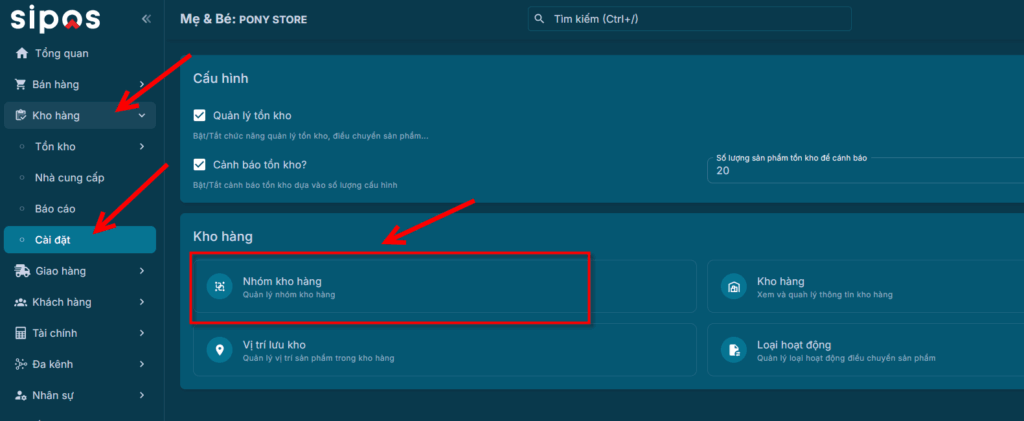The height and width of the screenshot is (421, 1024).
Task: Click the PONY STORE store title
Action: point(273,20)
